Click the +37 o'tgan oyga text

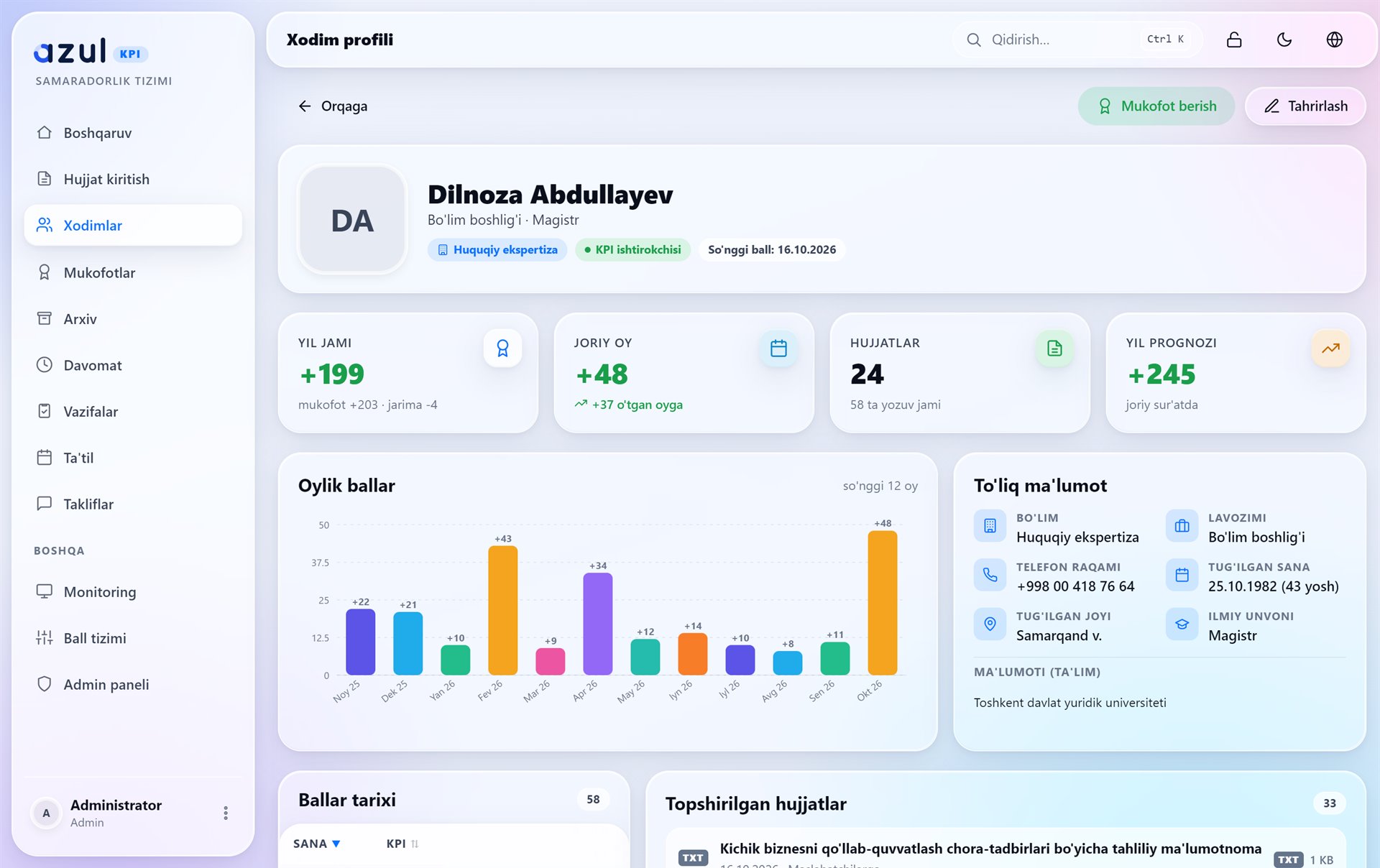(637, 405)
